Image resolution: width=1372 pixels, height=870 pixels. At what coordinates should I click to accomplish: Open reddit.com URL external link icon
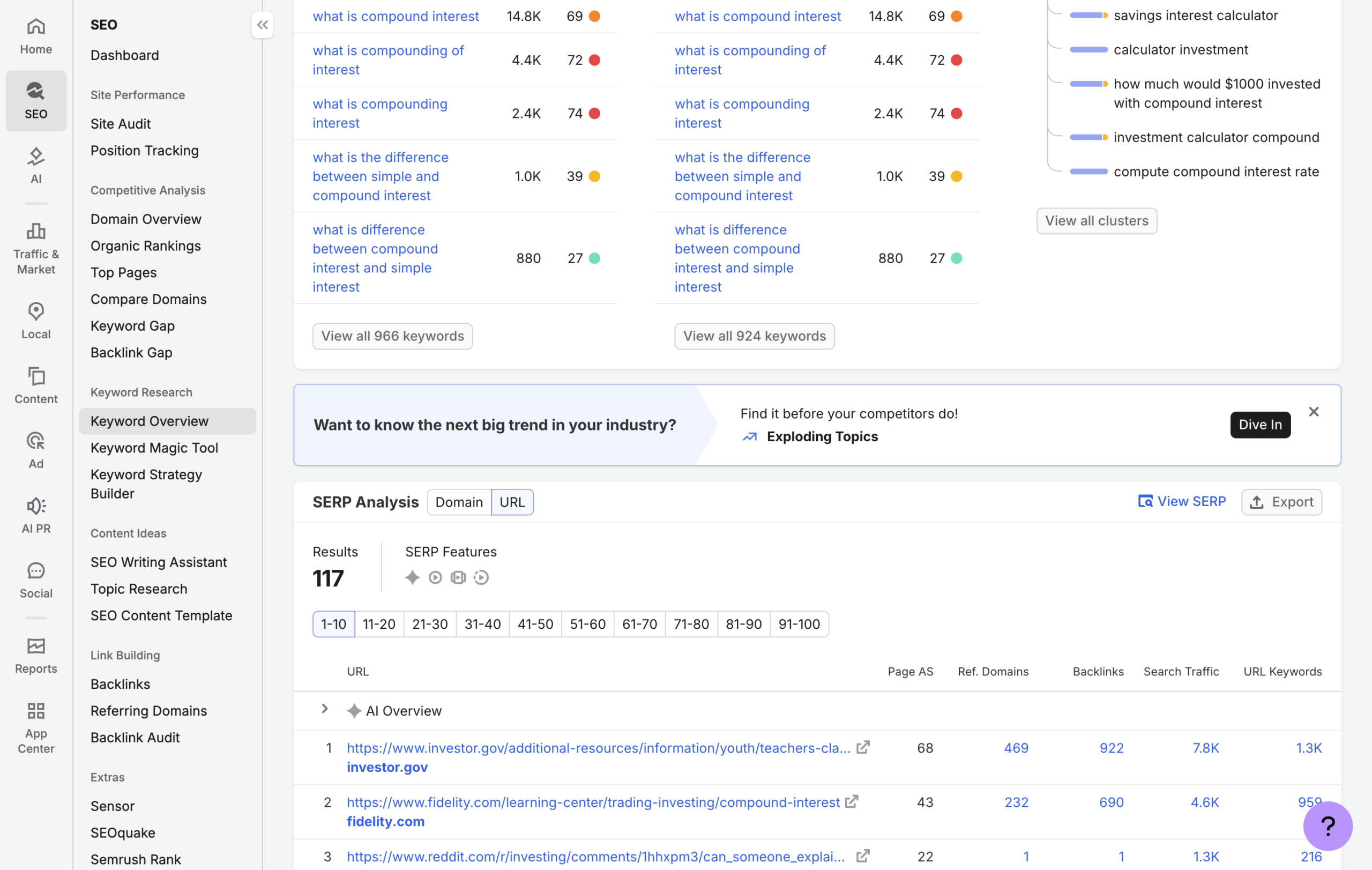pyautogui.click(x=863, y=856)
